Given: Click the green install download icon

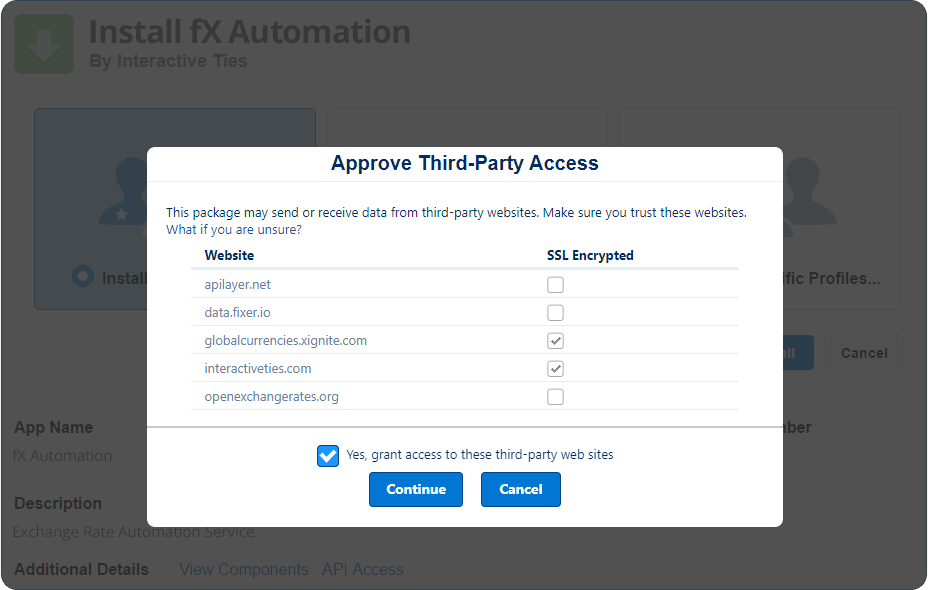Looking at the screenshot, I should (44, 44).
